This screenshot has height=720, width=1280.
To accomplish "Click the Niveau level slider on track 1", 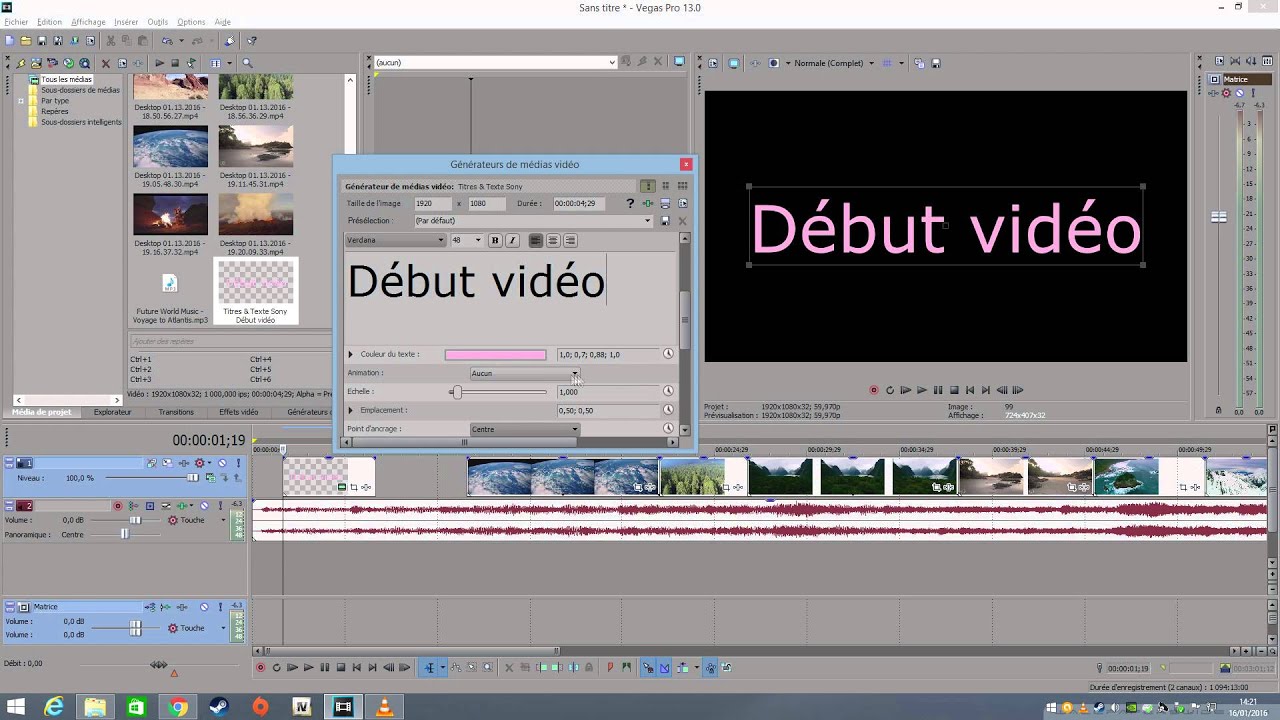I will [152, 478].
